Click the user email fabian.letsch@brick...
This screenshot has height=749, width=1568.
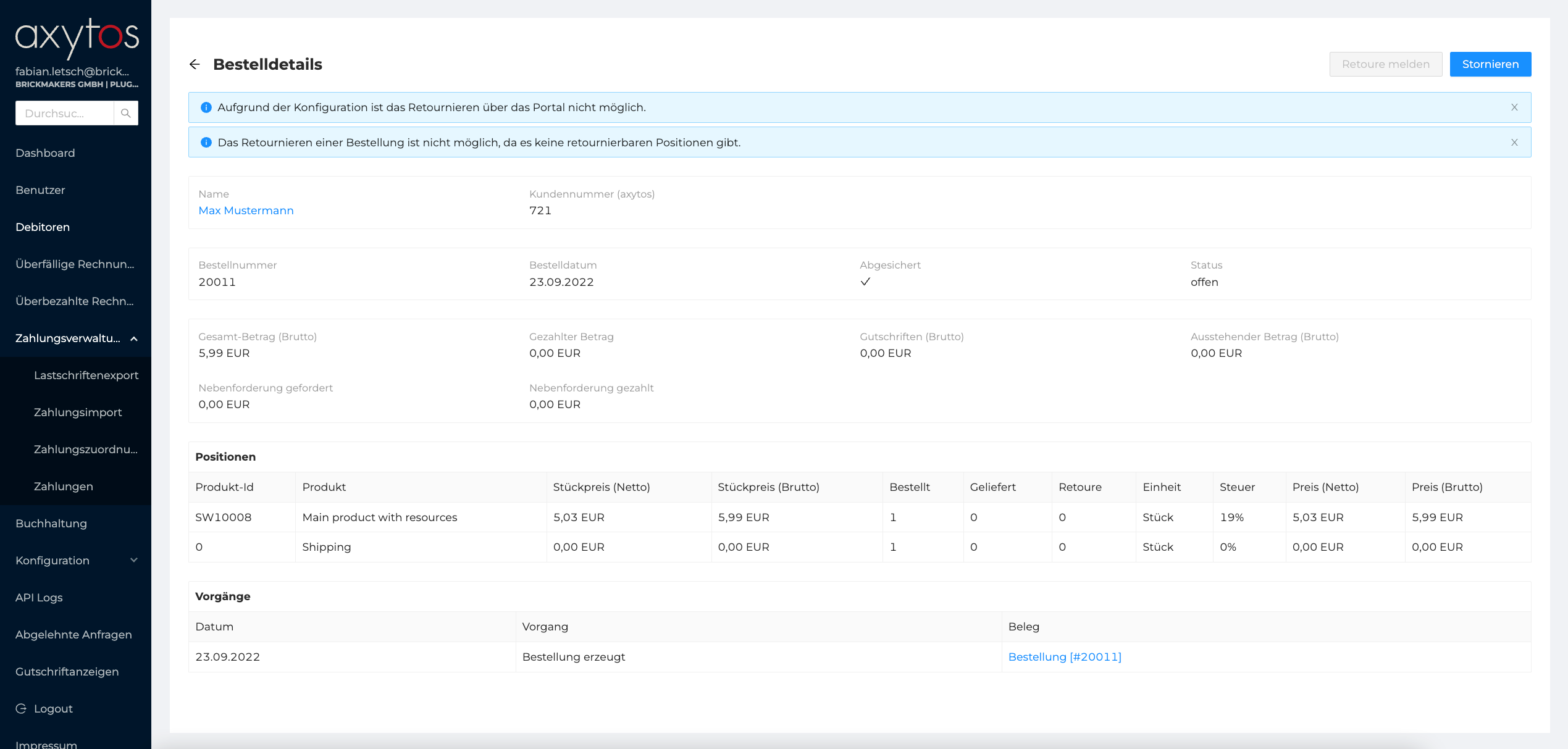point(72,71)
